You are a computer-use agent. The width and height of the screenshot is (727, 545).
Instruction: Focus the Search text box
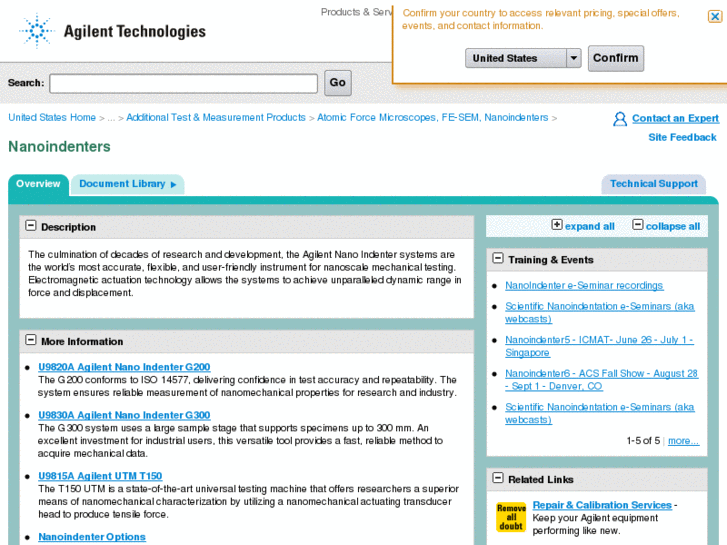(184, 83)
